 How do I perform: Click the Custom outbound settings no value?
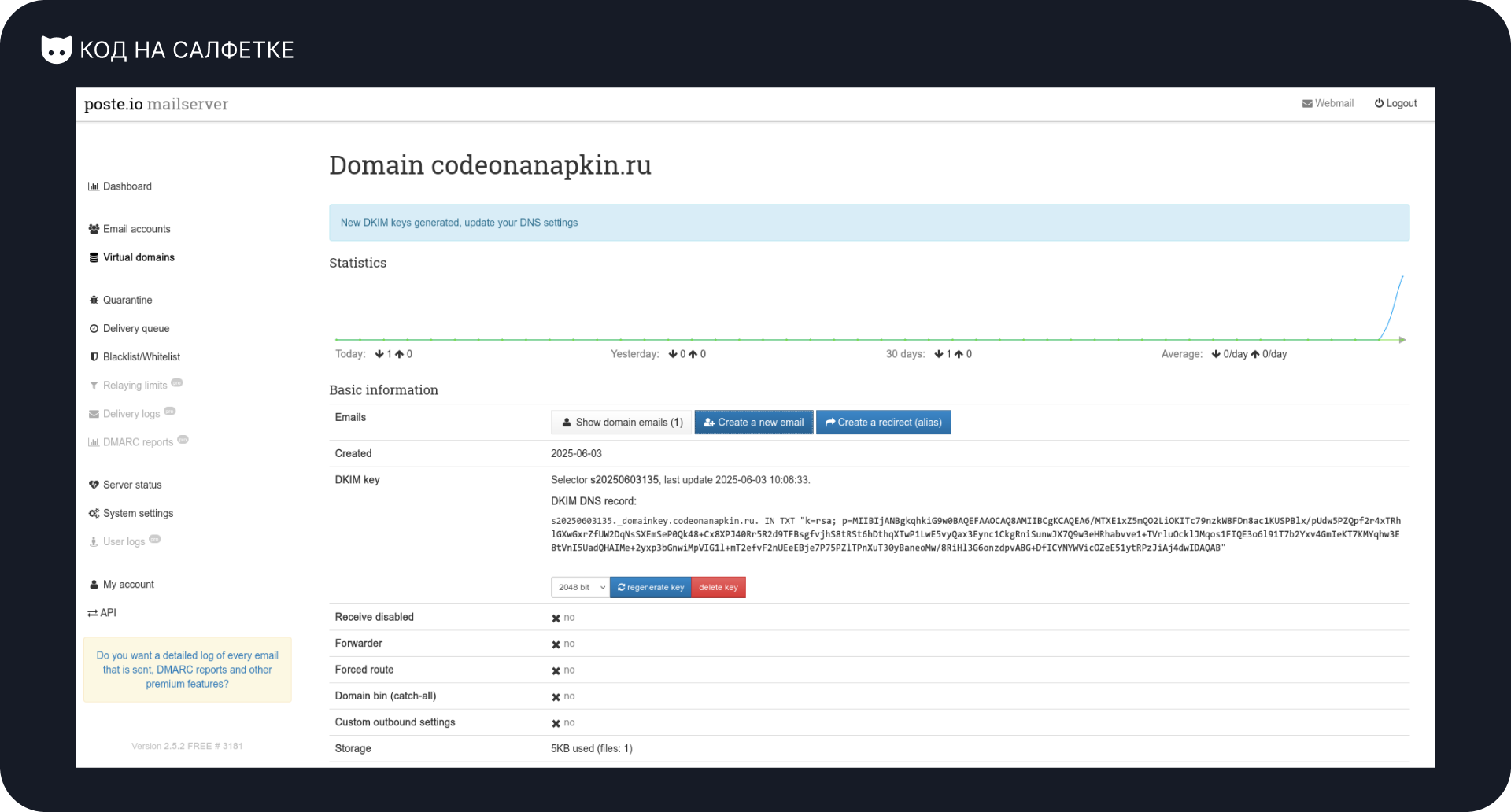(x=563, y=723)
